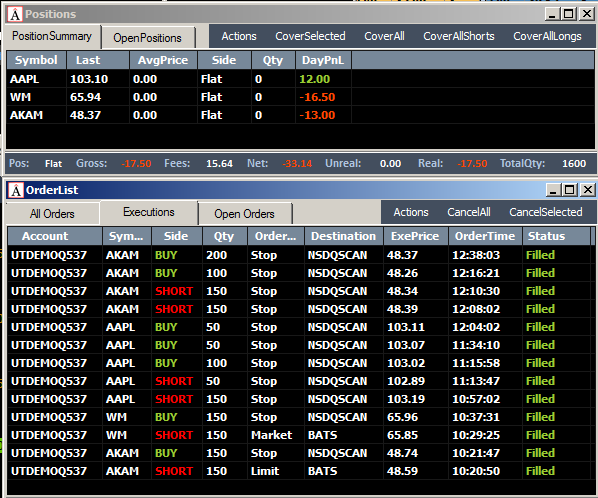Minimize the OrderList window

coord(553,190)
